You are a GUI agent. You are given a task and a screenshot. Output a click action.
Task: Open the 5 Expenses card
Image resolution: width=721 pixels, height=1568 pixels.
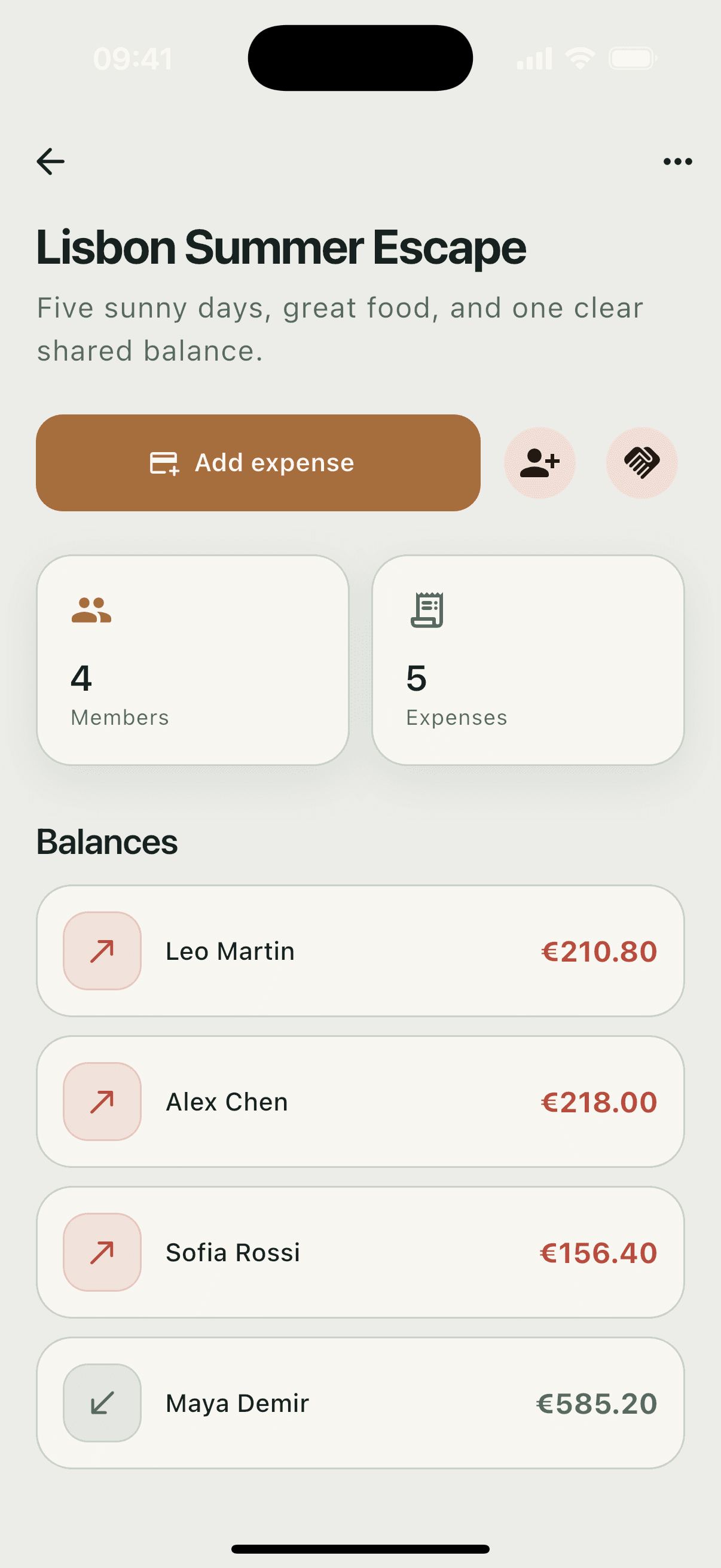pyautogui.click(x=528, y=660)
